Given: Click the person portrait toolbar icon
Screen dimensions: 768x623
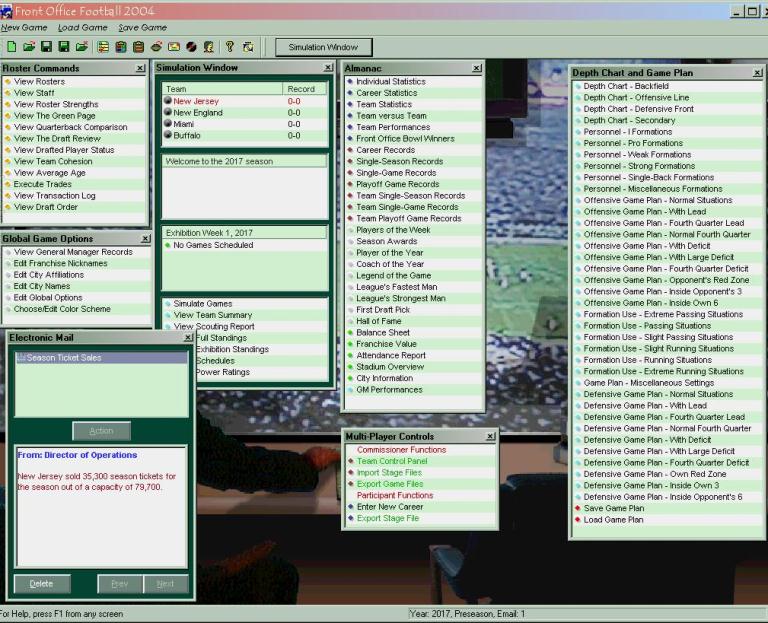Looking at the screenshot, I should click(x=209, y=47).
